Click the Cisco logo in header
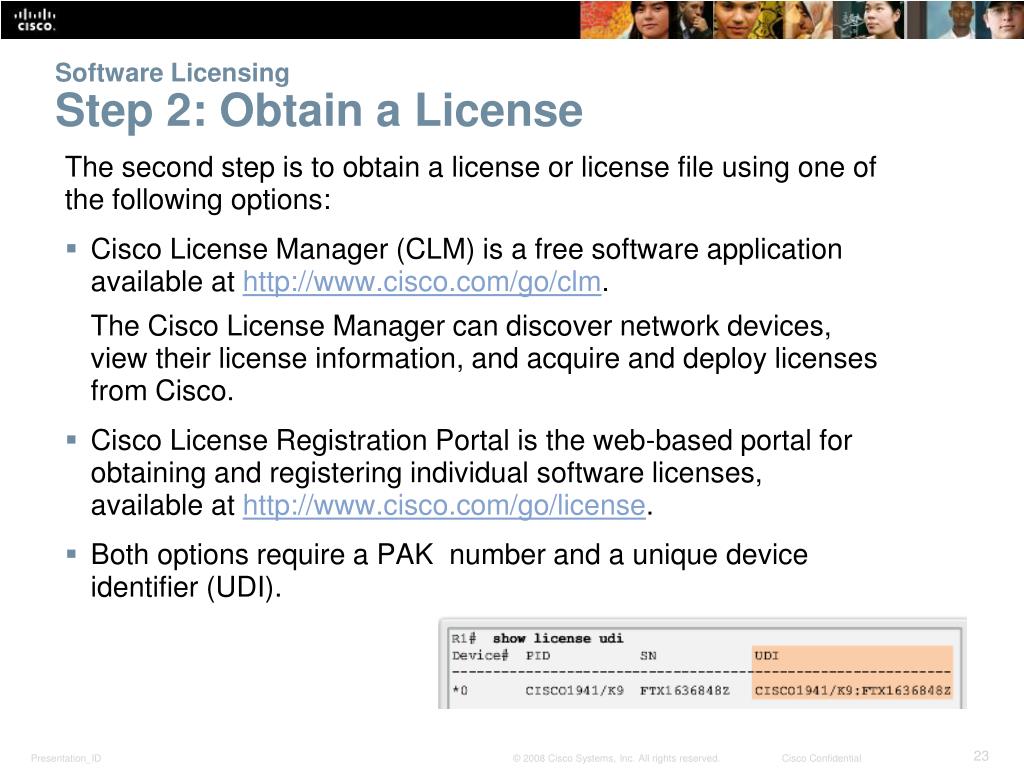 click(x=35, y=20)
